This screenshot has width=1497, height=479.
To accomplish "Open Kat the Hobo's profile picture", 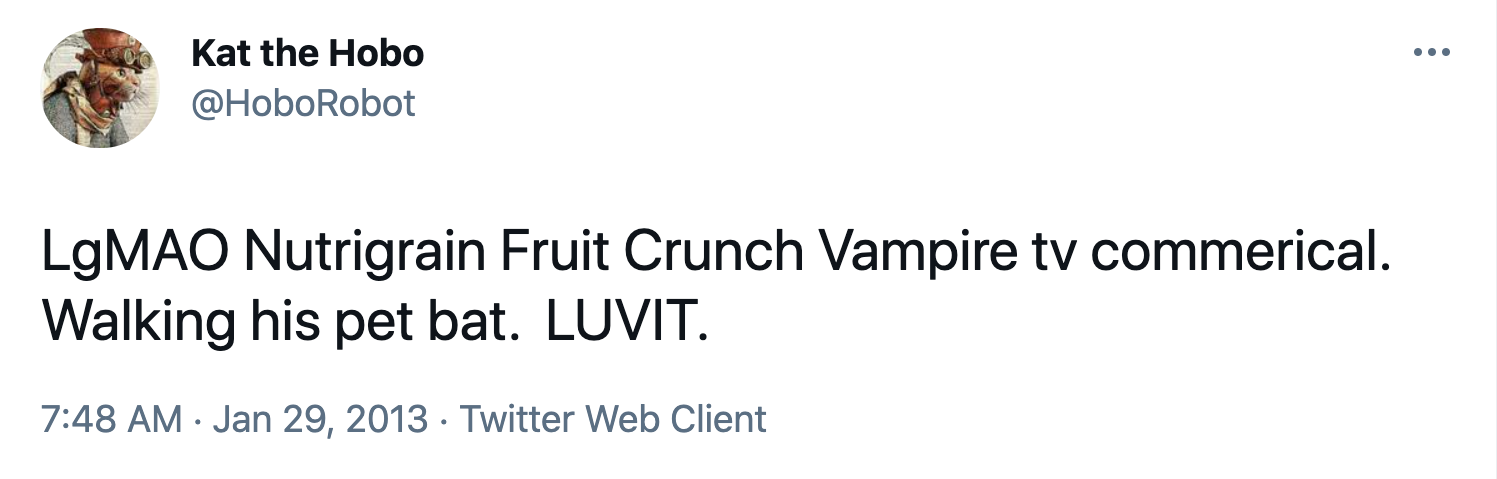I will click(x=100, y=88).
